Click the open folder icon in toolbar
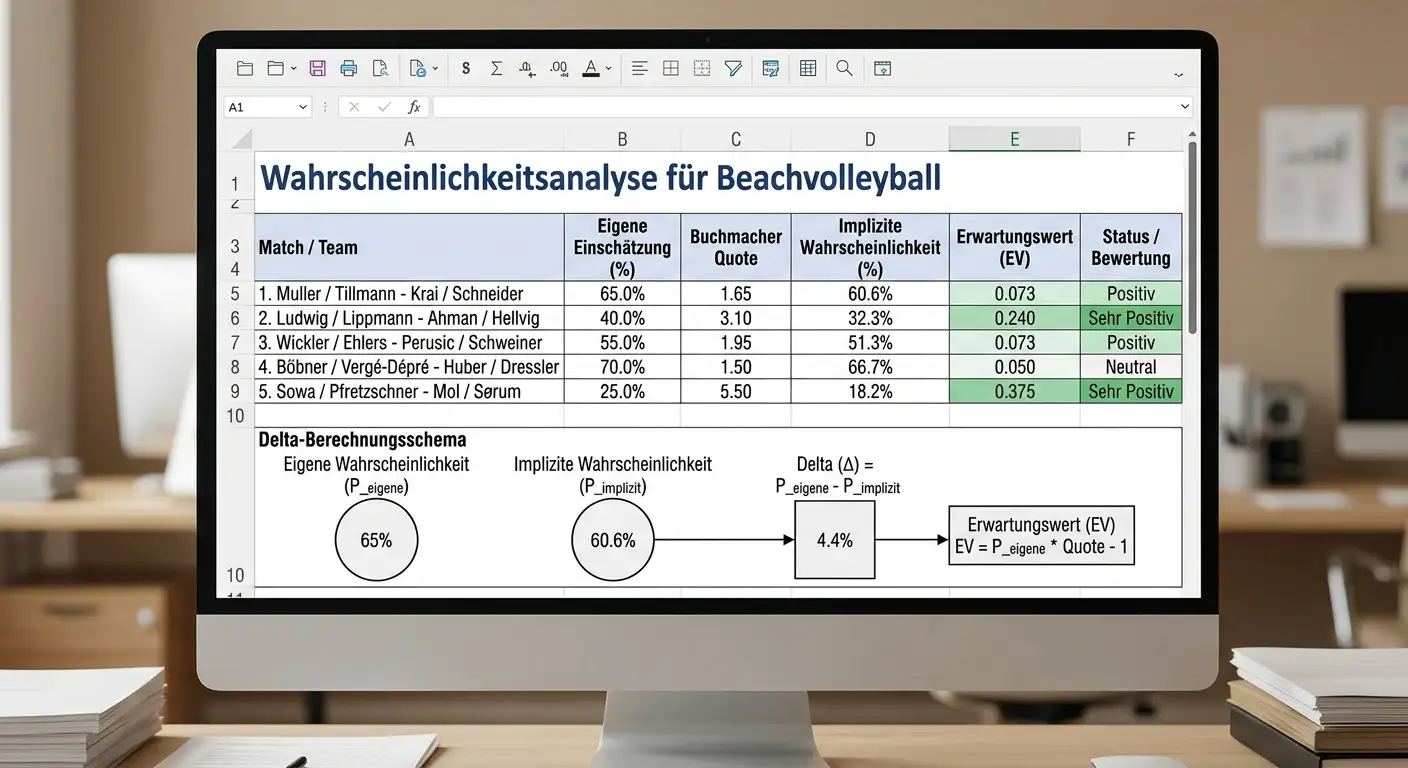The height and width of the screenshot is (768, 1408). pyautogui.click(x=245, y=69)
